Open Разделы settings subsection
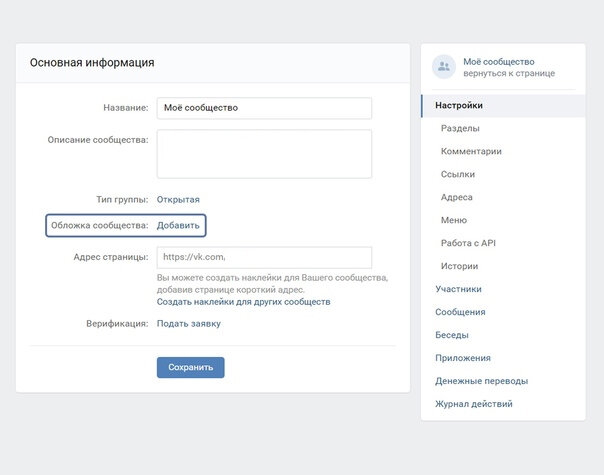Image resolution: width=604 pixels, height=475 pixels. [460, 128]
